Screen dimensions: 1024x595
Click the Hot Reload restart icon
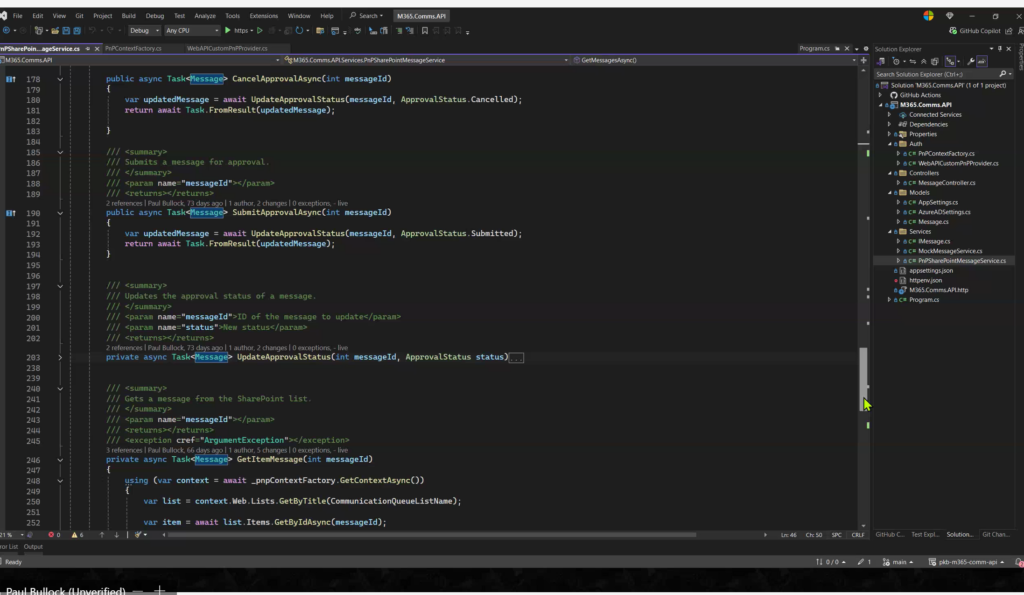(x=299, y=31)
